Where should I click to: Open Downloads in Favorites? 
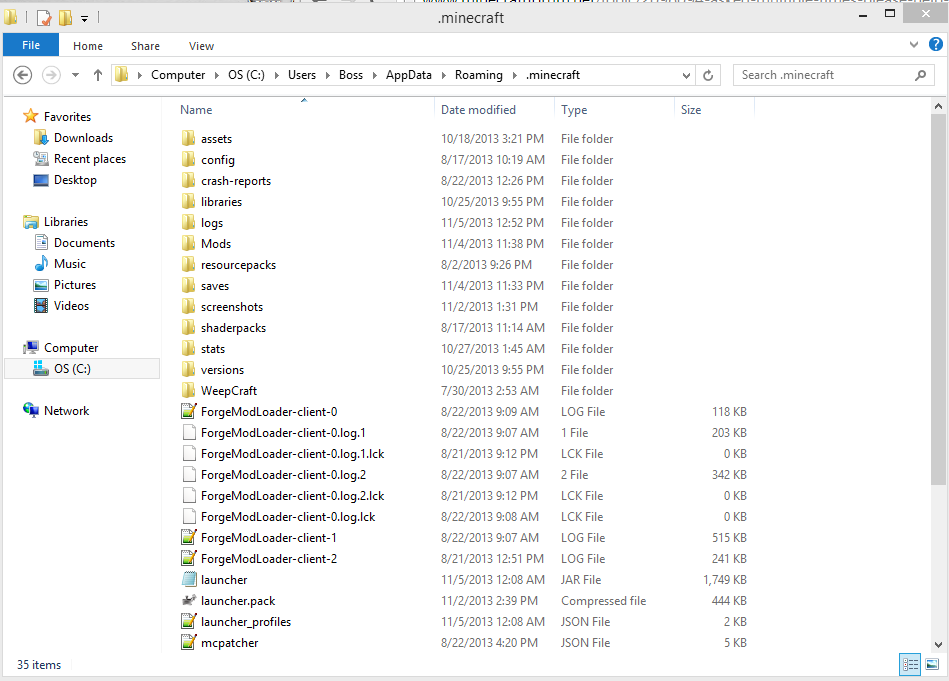pyautogui.click(x=83, y=138)
